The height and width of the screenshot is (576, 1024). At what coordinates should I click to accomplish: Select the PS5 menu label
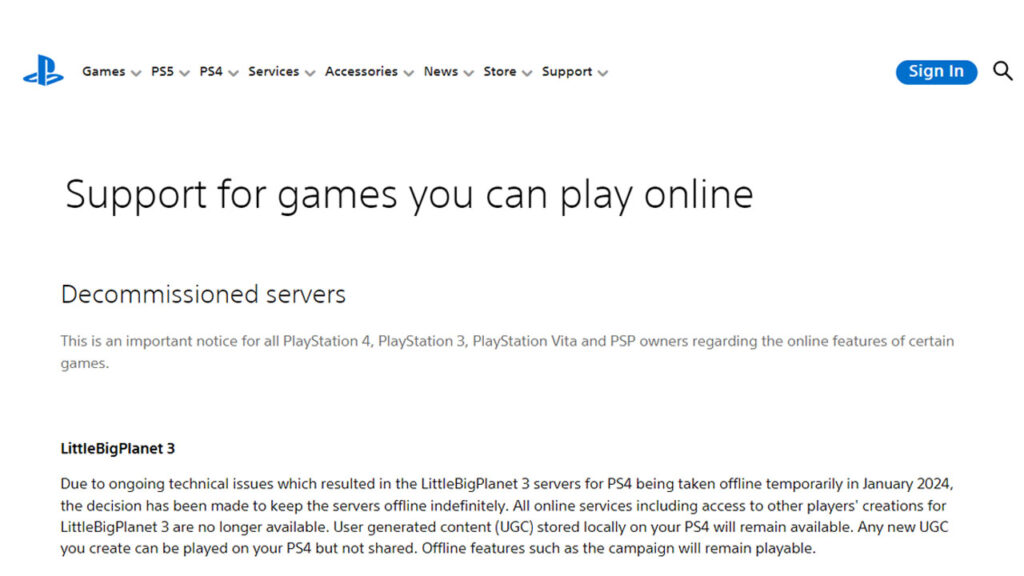click(162, 72)
